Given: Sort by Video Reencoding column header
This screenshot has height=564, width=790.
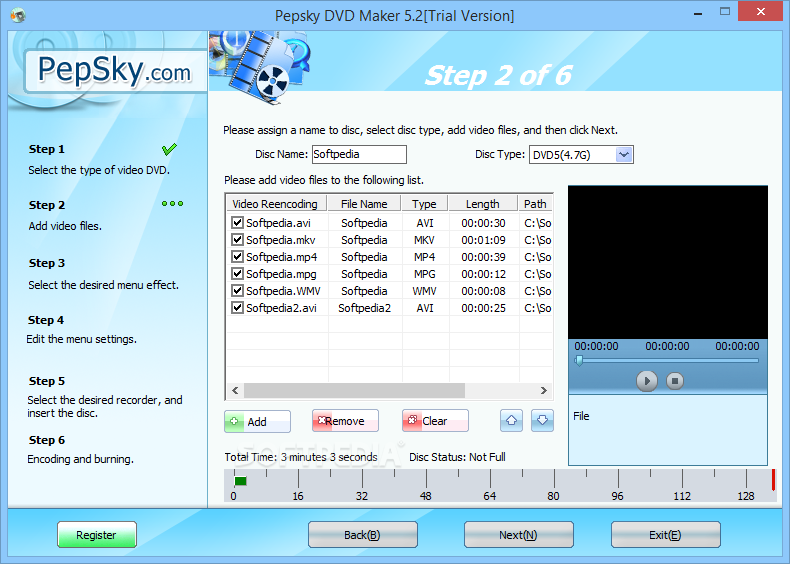Looking at the screenshot, I should pyautogui.click(x=277, y=204).
